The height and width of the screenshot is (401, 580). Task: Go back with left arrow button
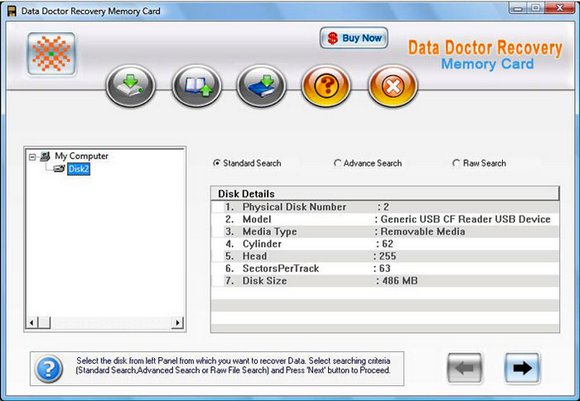coord(465,368)
